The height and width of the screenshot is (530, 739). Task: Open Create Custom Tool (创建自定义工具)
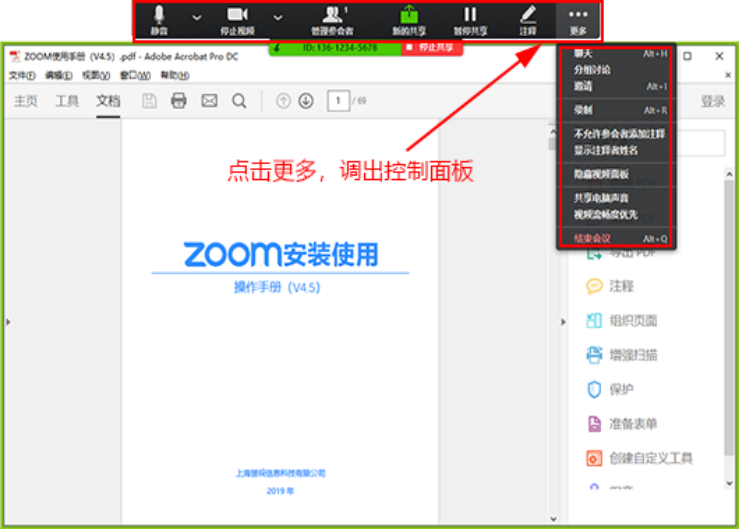point(639,458)
